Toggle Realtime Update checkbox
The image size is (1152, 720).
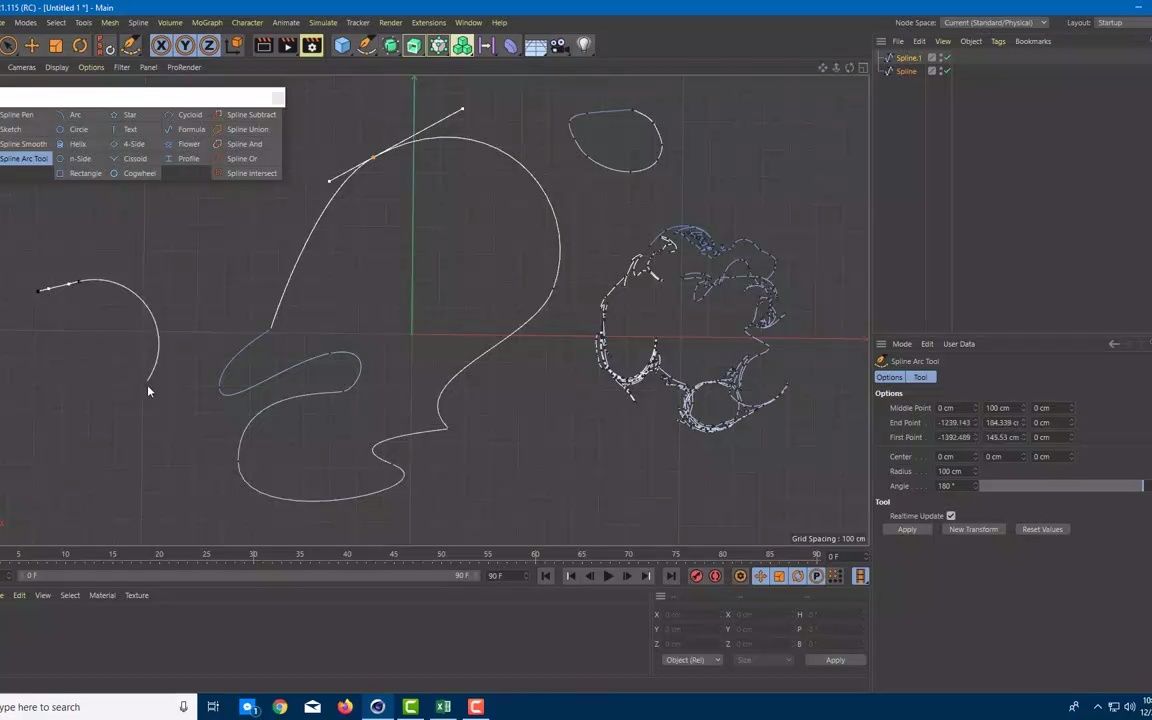pos(951,516)
